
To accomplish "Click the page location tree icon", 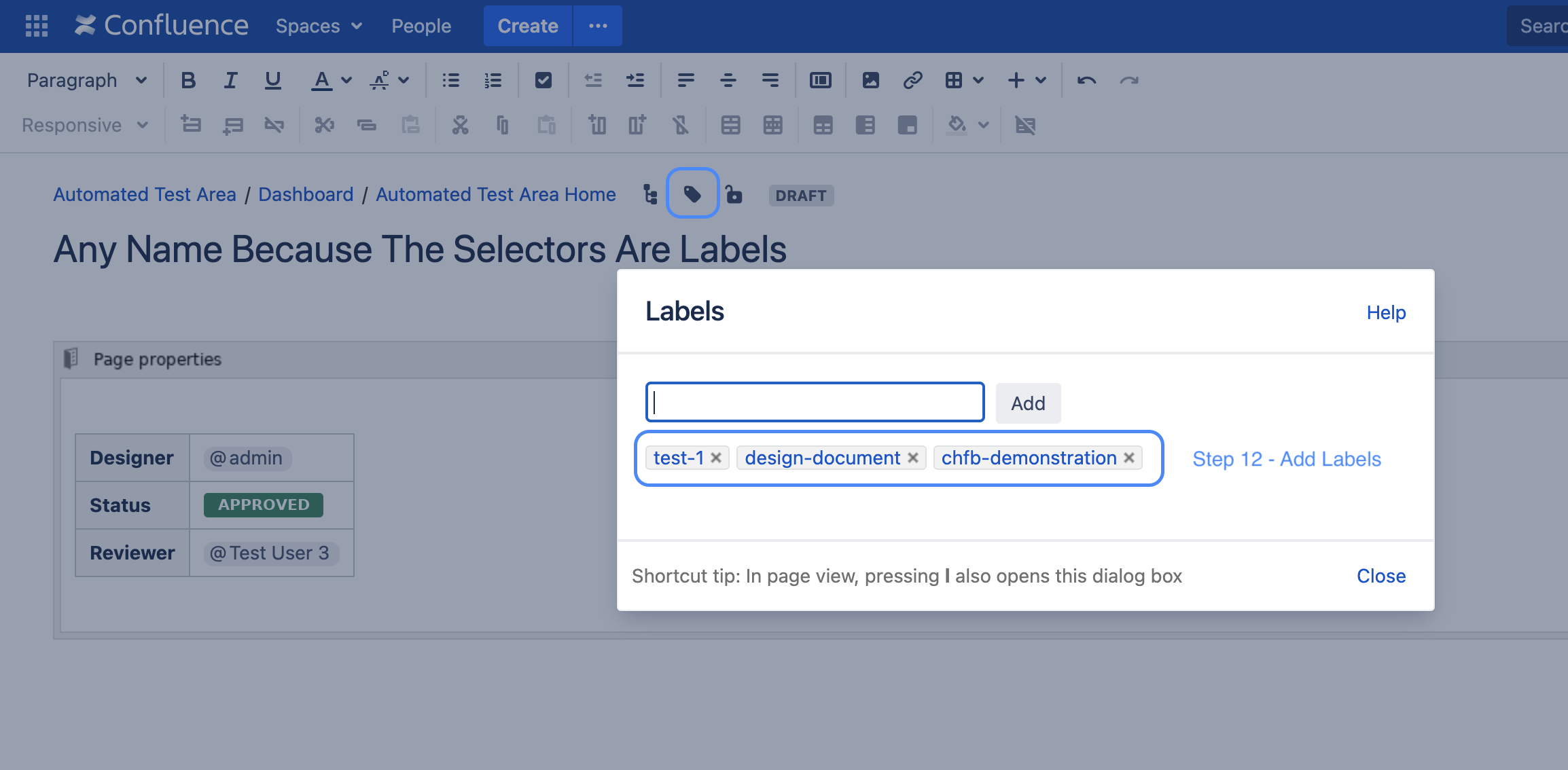I will point(650,195).
